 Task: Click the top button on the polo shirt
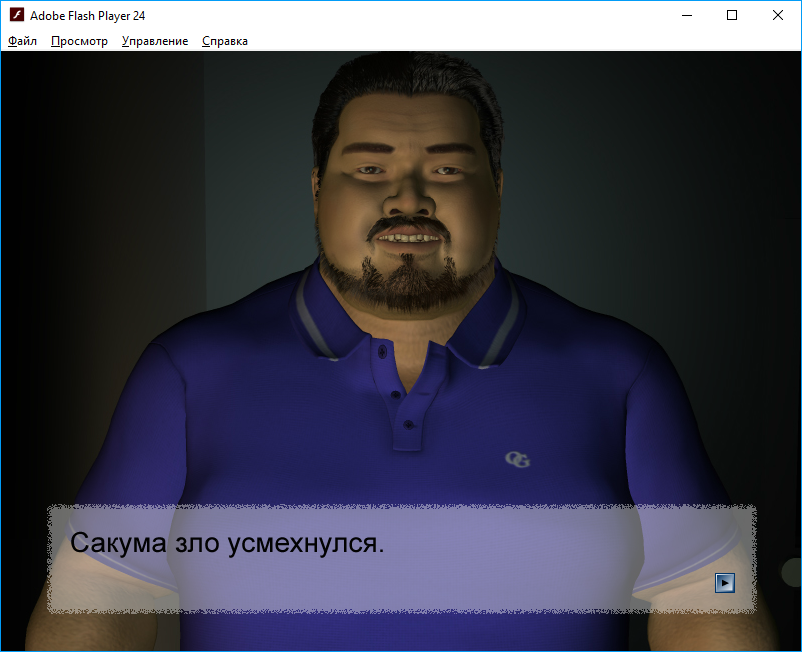(383, 350)
